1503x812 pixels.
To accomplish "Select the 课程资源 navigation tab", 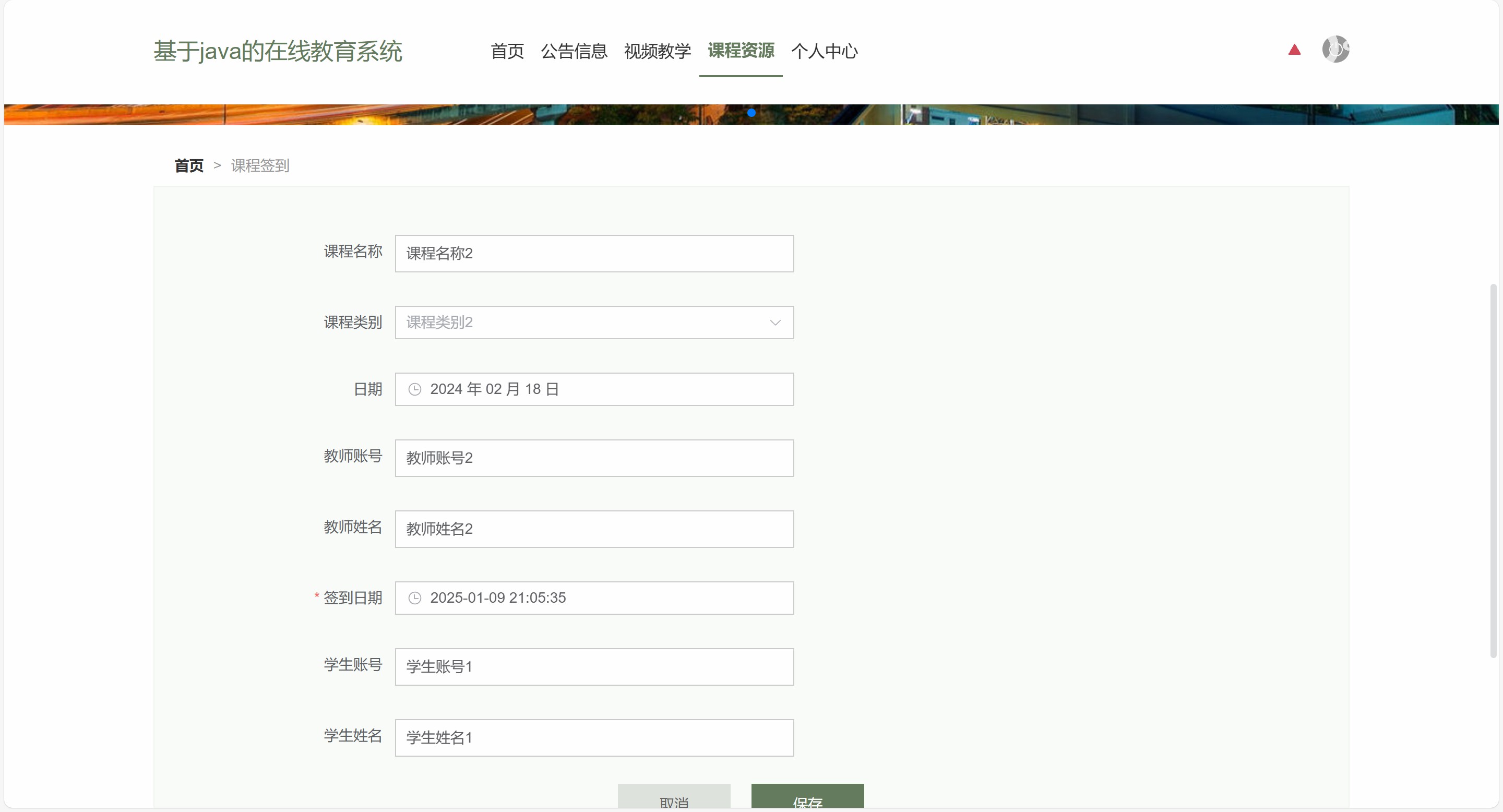I will pos(741,51).
